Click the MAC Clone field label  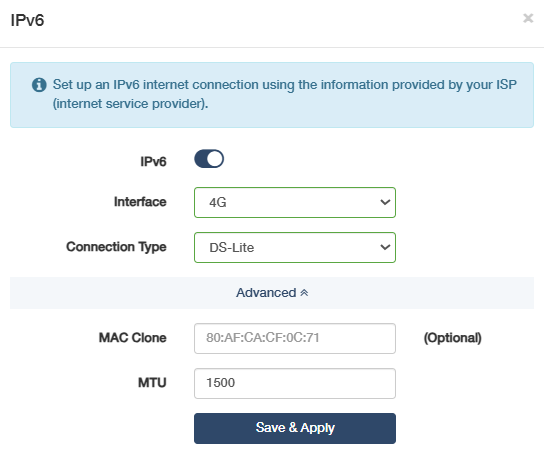pyautogui.click(x=133, y=338)
